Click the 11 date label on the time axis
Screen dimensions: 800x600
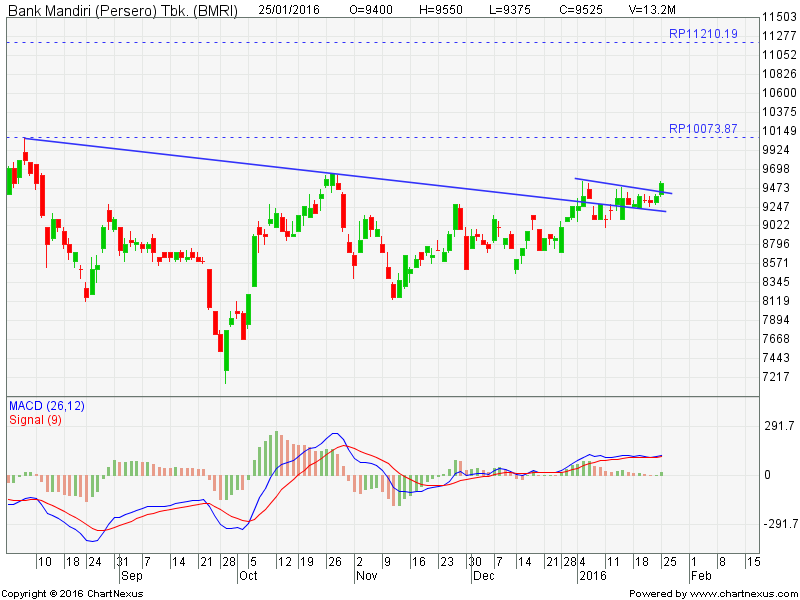[613, 562]
